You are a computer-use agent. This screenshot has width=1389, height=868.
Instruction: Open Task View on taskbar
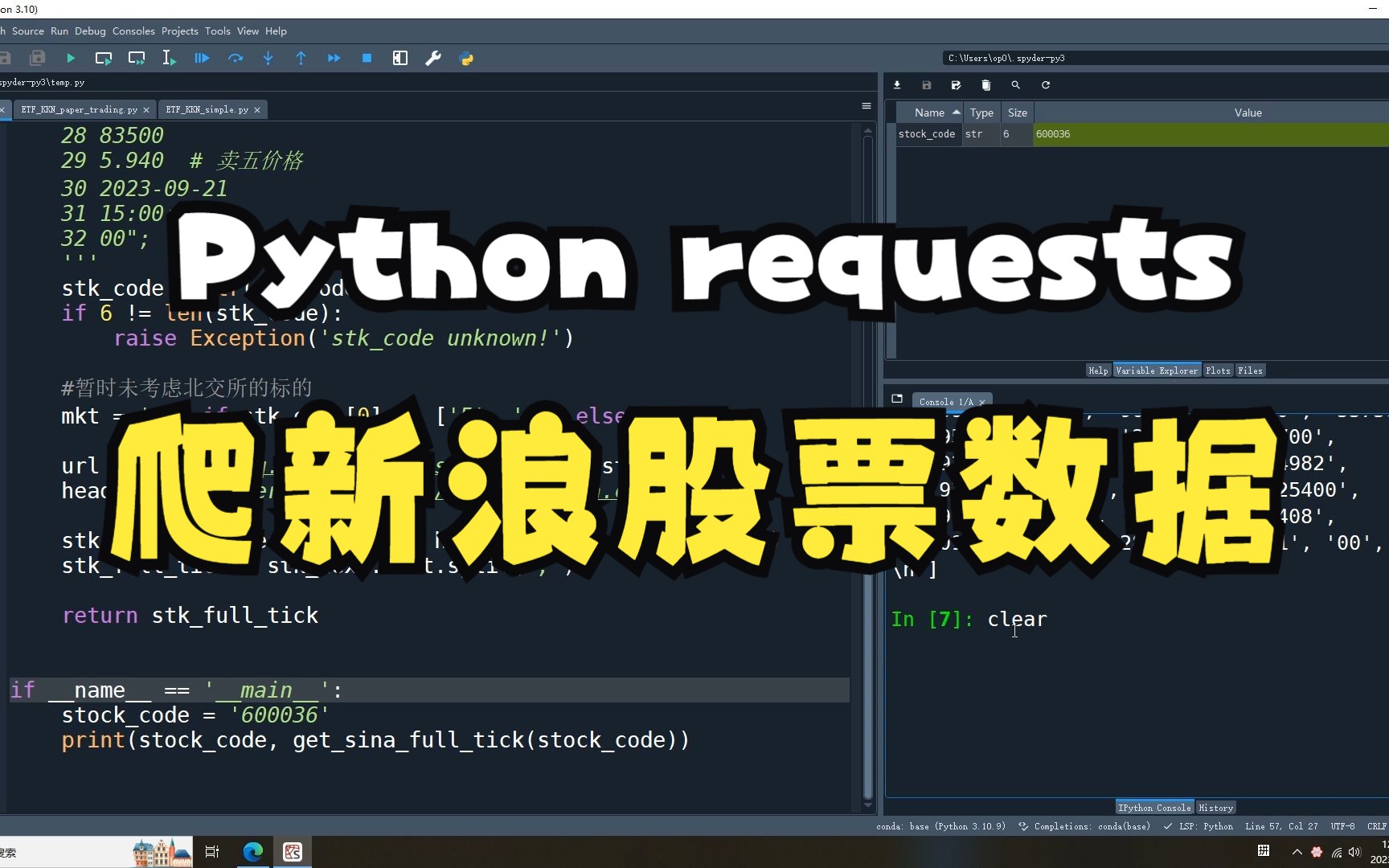pos(212,852)
